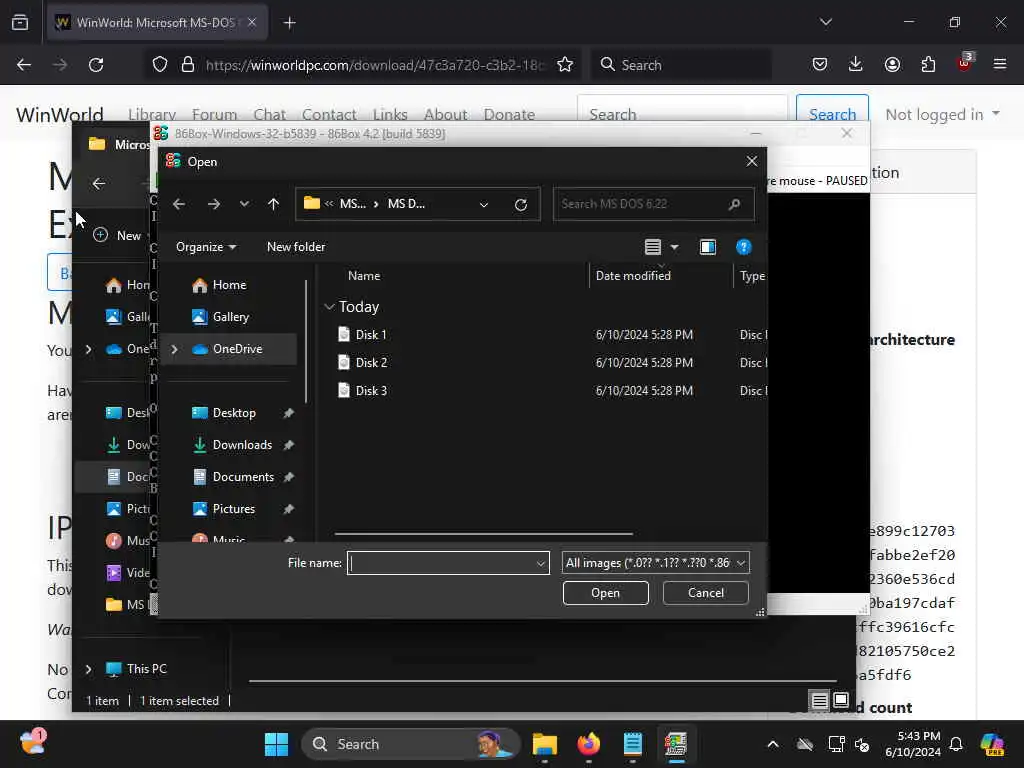Open Help with the blue question icon
This screenshot has height=768, width=1024.
pos(743,247)
